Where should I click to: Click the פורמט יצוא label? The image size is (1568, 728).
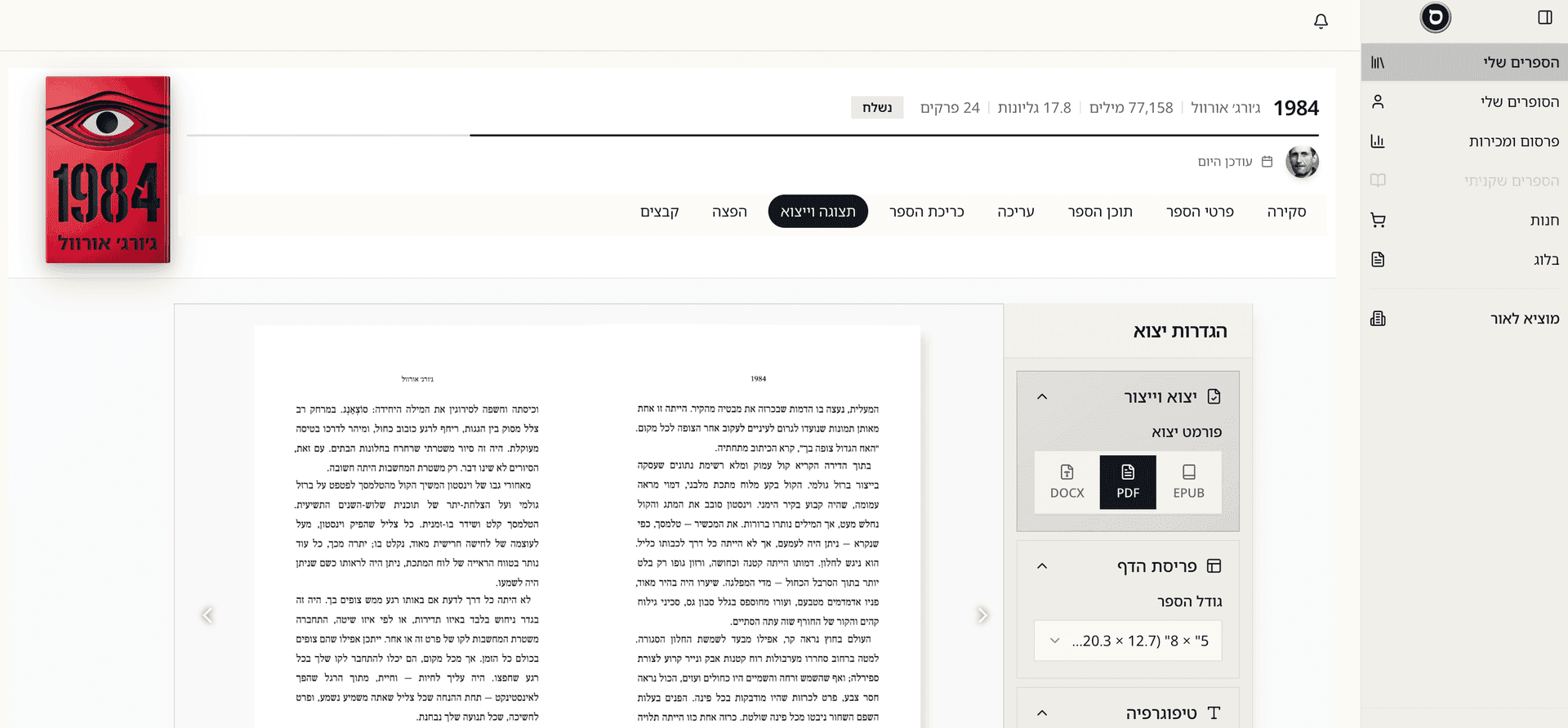[1187, 432]
